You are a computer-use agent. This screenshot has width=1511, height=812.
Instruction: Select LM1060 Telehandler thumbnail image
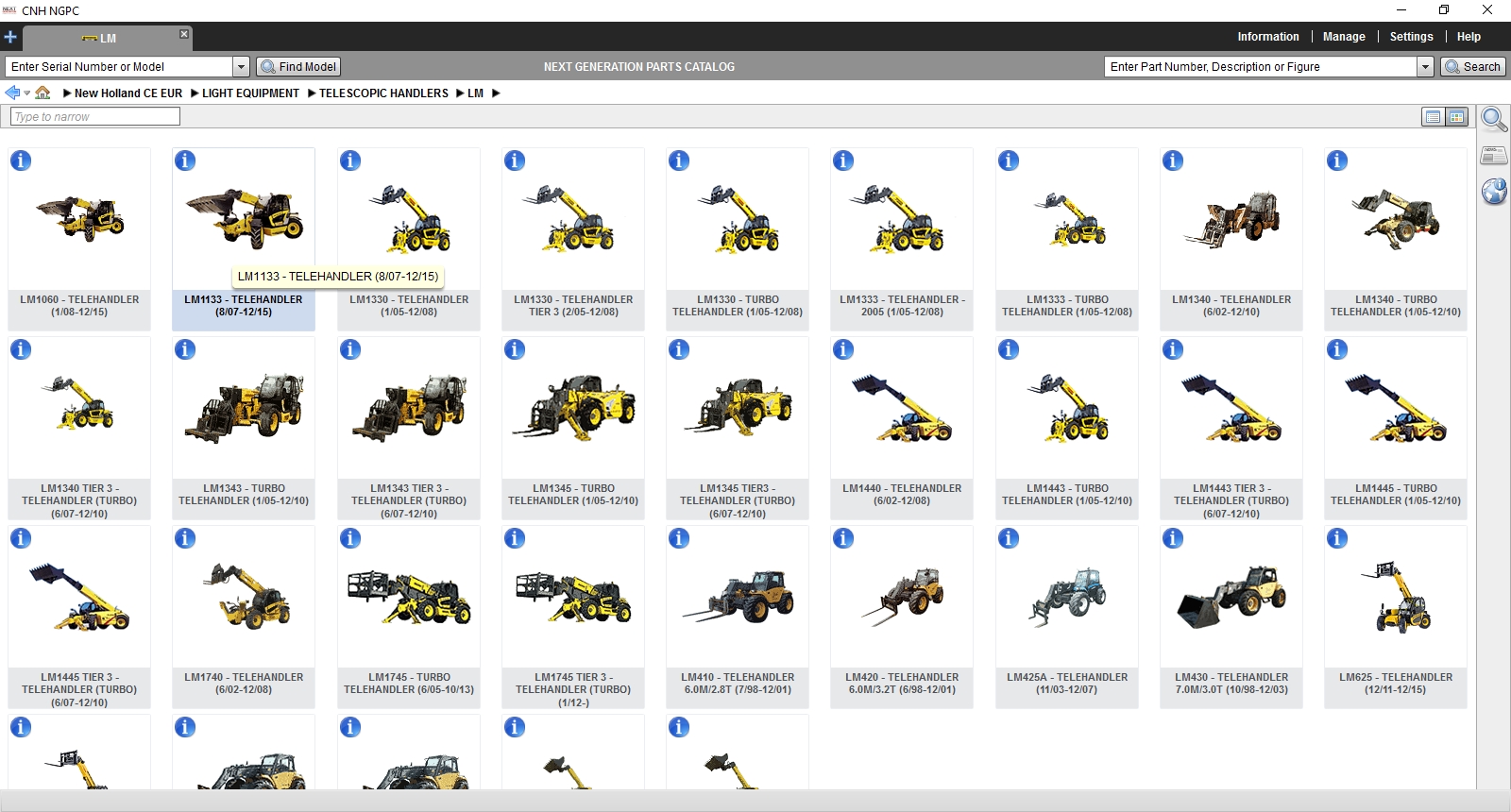pos(79,218)
